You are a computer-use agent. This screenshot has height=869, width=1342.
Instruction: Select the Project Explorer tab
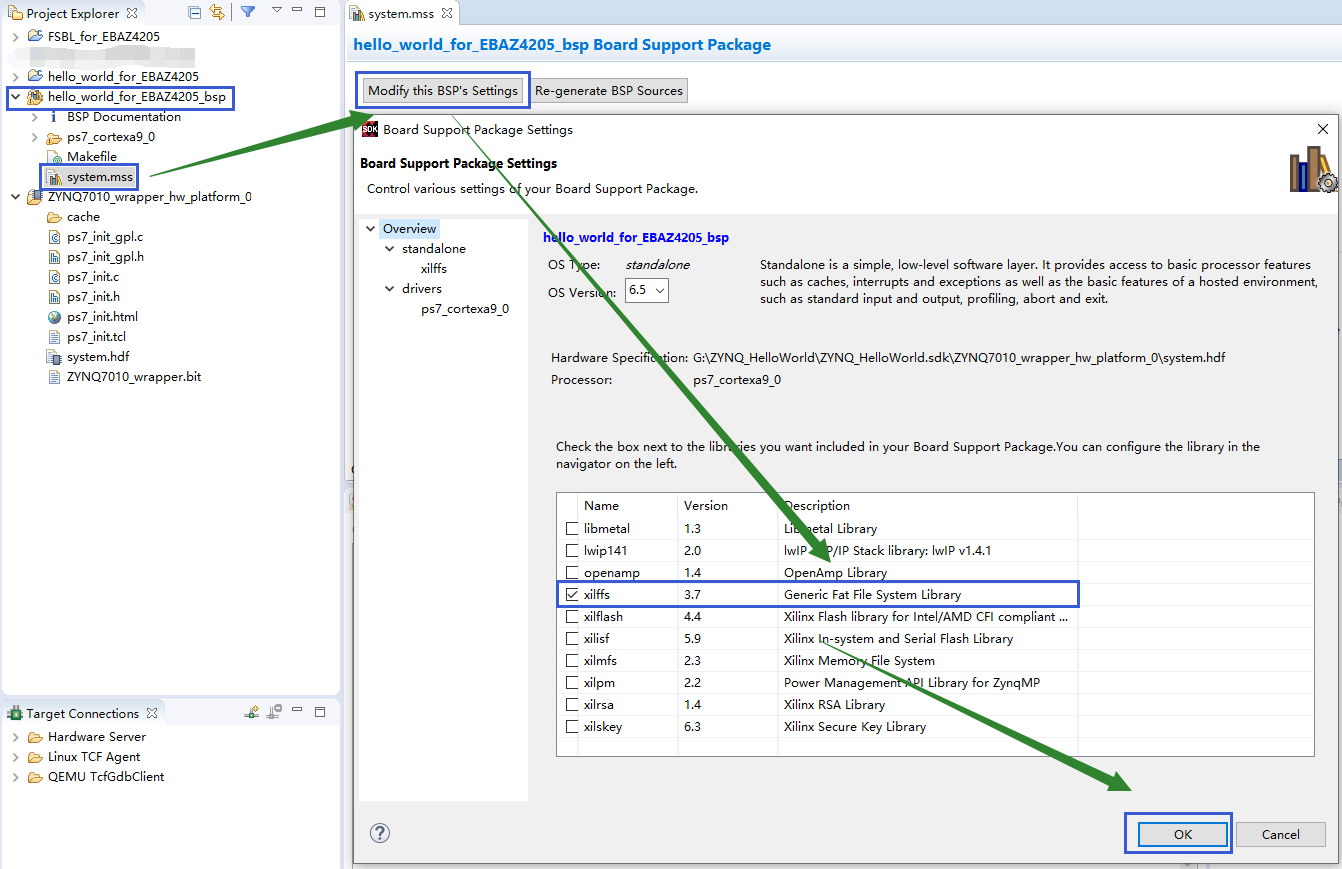pos(72,14)
